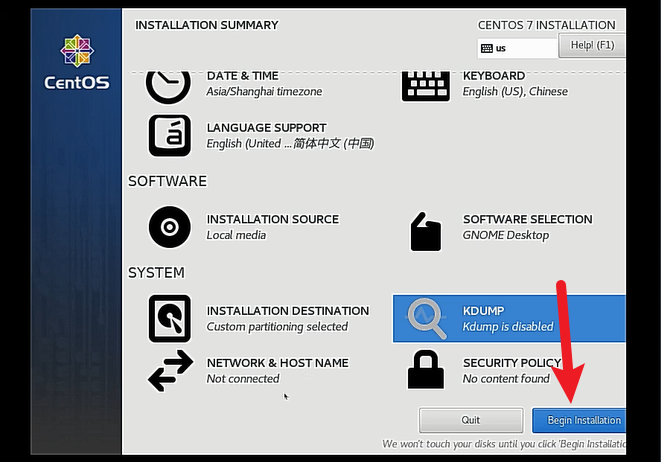Open Installation Source disc icon
Viewport: 661px width, 462px height.
169,227
